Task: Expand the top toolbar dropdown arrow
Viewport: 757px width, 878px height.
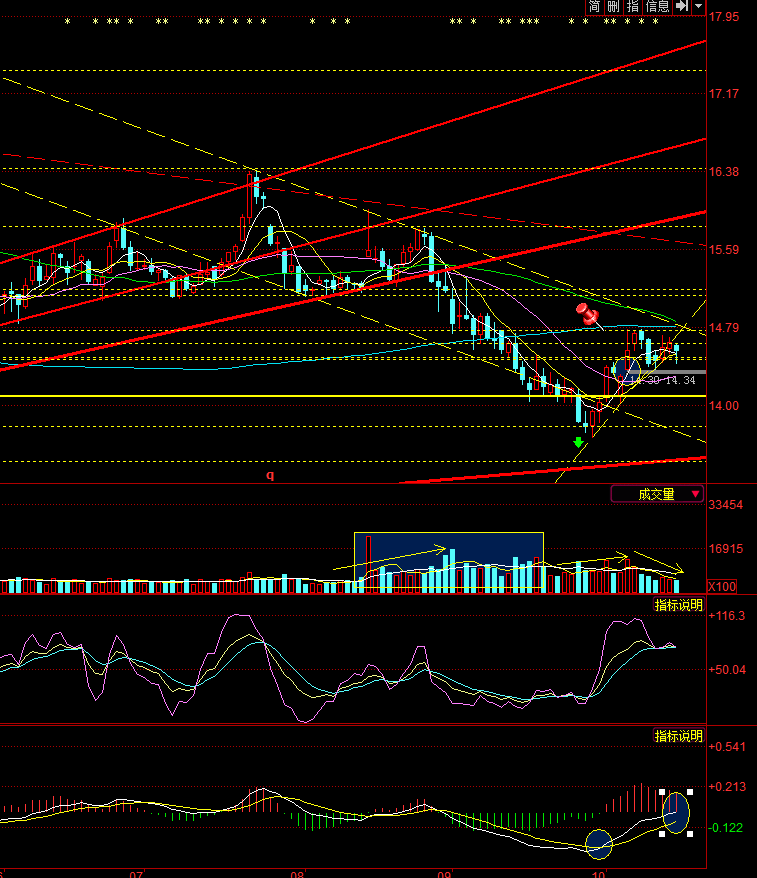Action: pyautogui.click(x=698, y=6)
